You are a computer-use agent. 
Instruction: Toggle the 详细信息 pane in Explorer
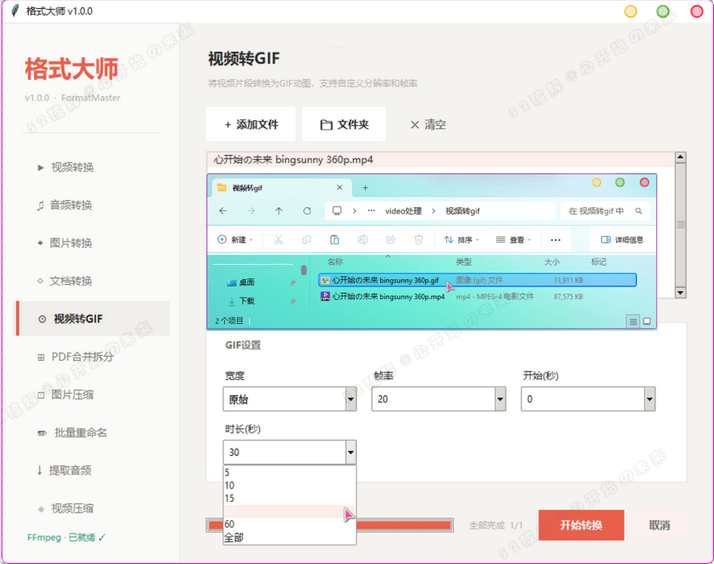tap(622, 239)
